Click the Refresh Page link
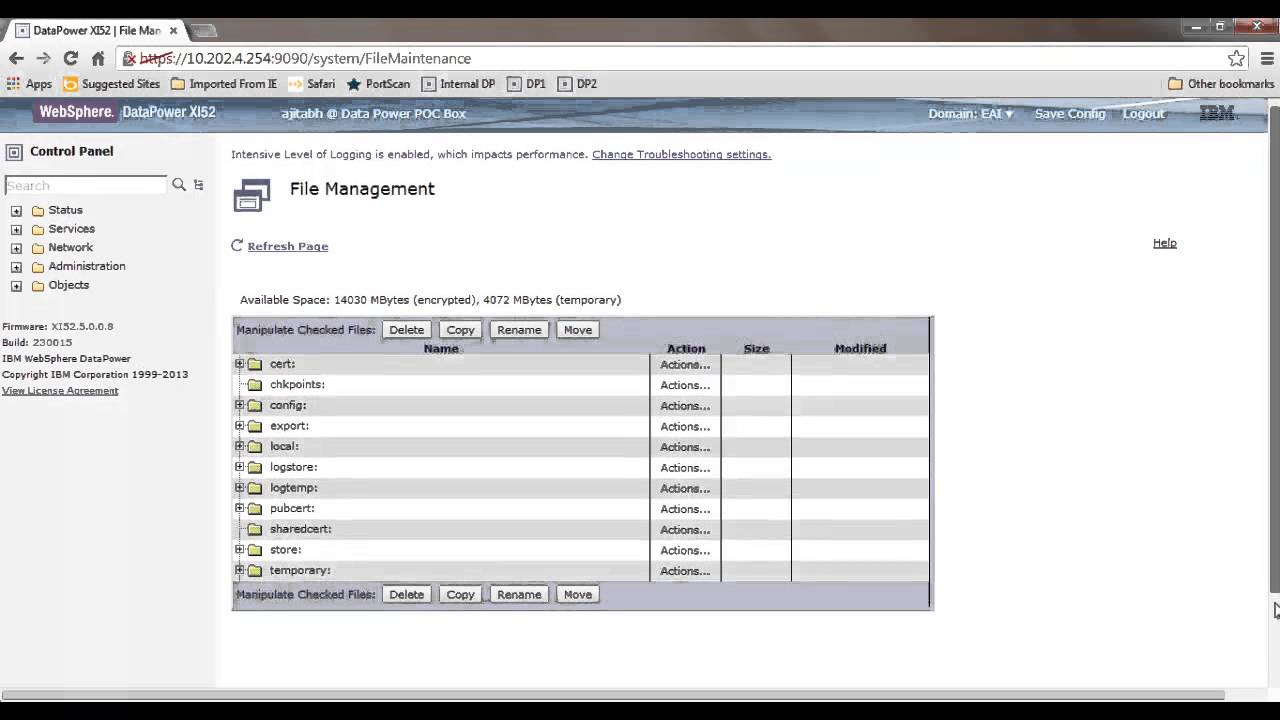 click(288, 246)
